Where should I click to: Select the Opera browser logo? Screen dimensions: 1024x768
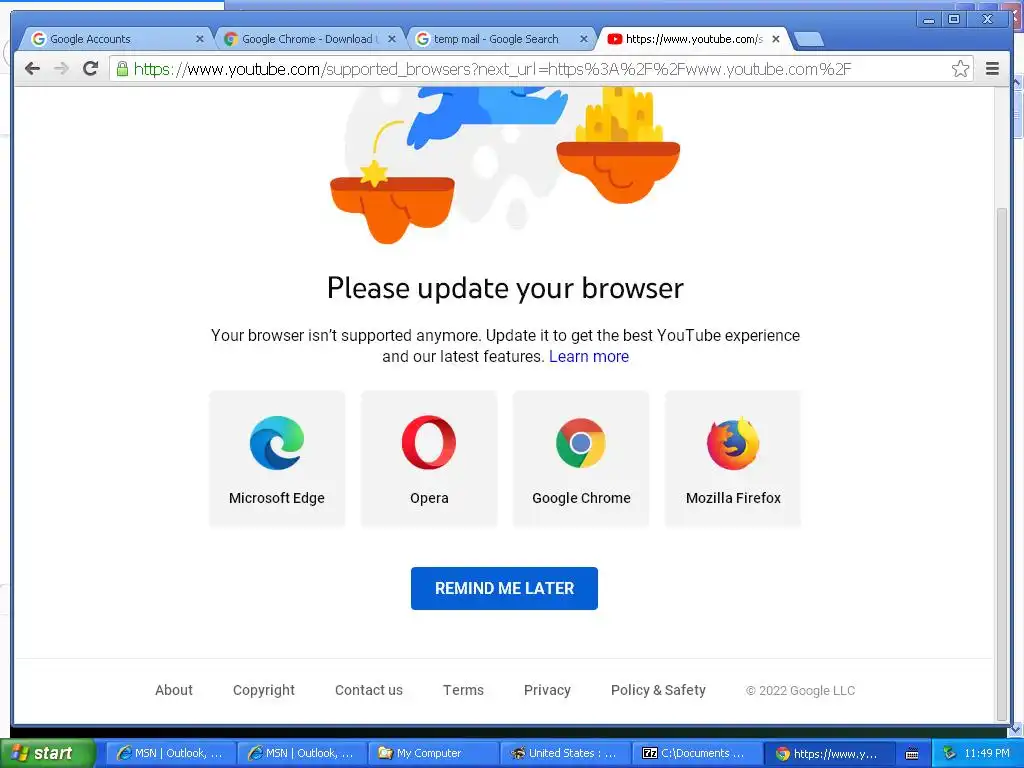[429, 443]
